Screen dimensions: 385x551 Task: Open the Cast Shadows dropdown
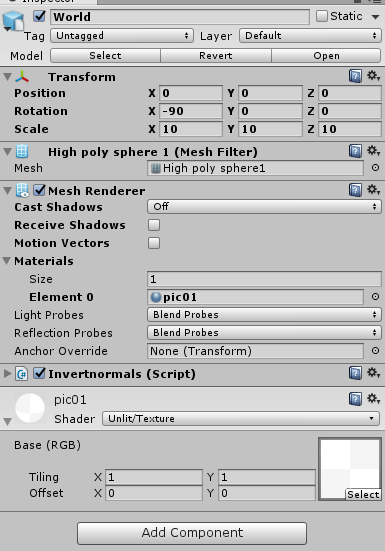[264, 207]
